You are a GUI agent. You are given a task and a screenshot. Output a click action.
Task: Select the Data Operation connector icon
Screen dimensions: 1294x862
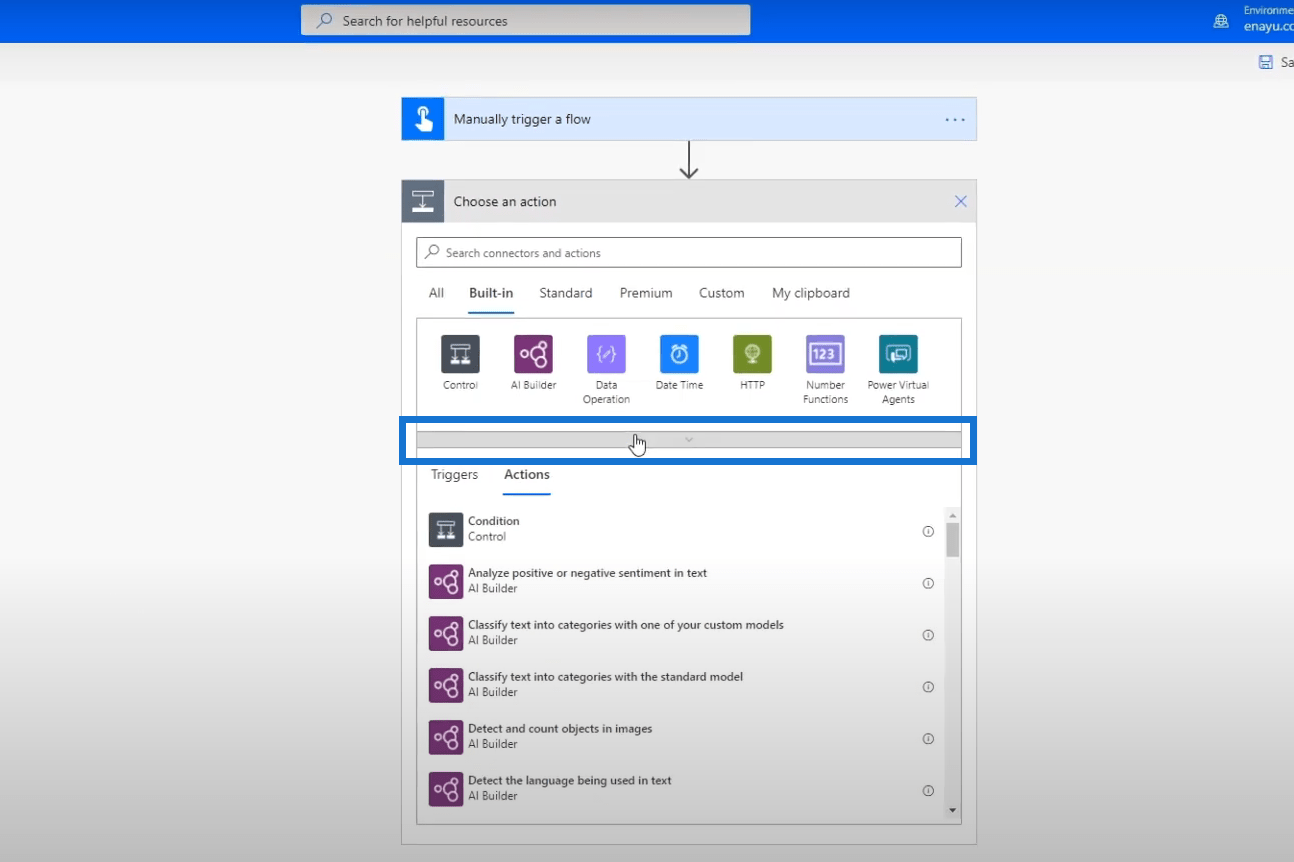click(606, 354)
